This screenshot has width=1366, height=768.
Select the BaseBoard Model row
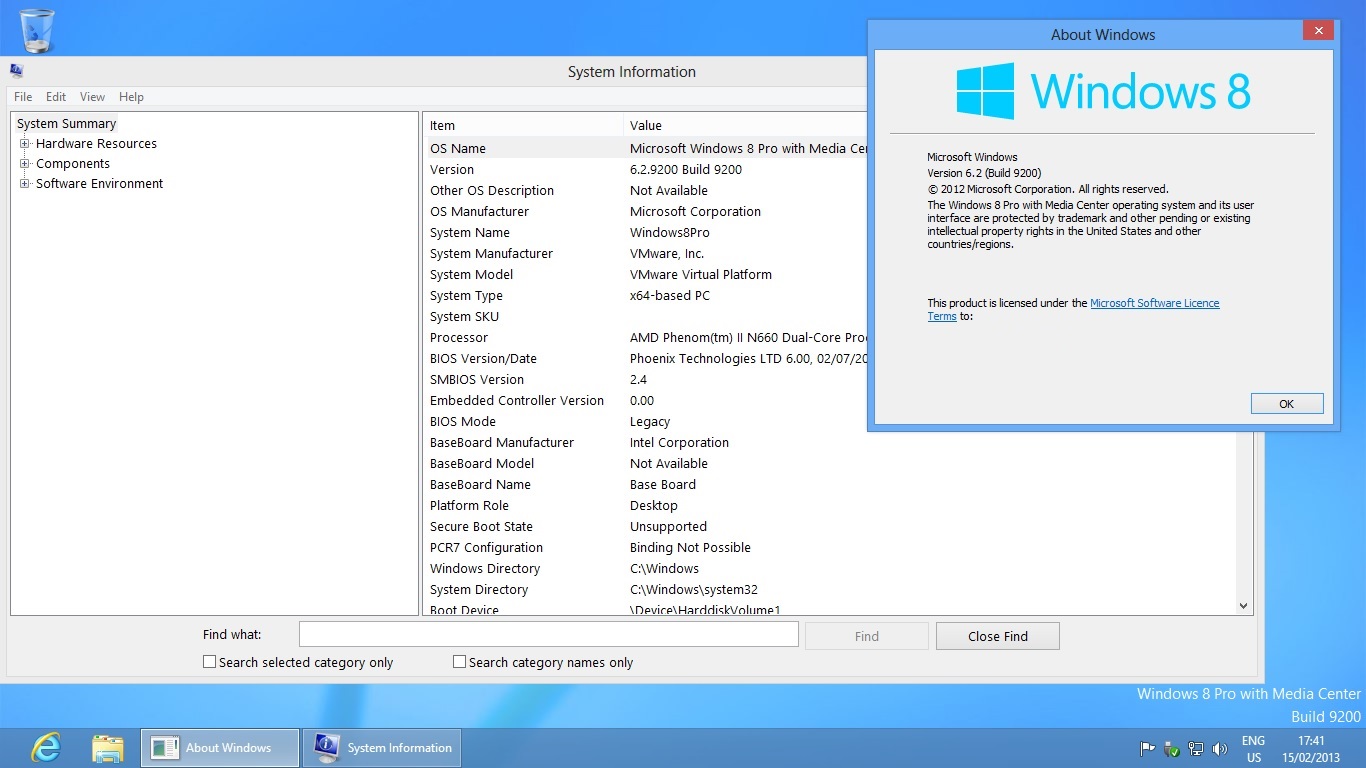point(830,463)
